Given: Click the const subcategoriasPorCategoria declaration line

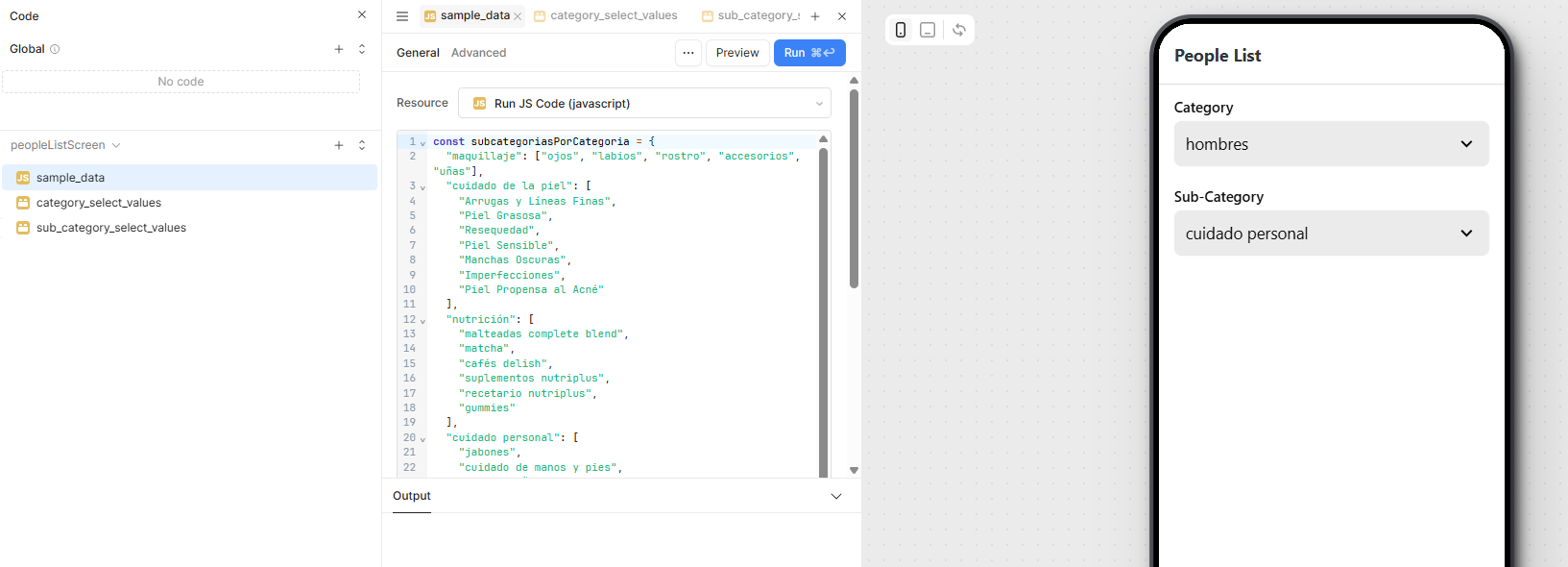Looking at the screenshot, I should (543, 141).
